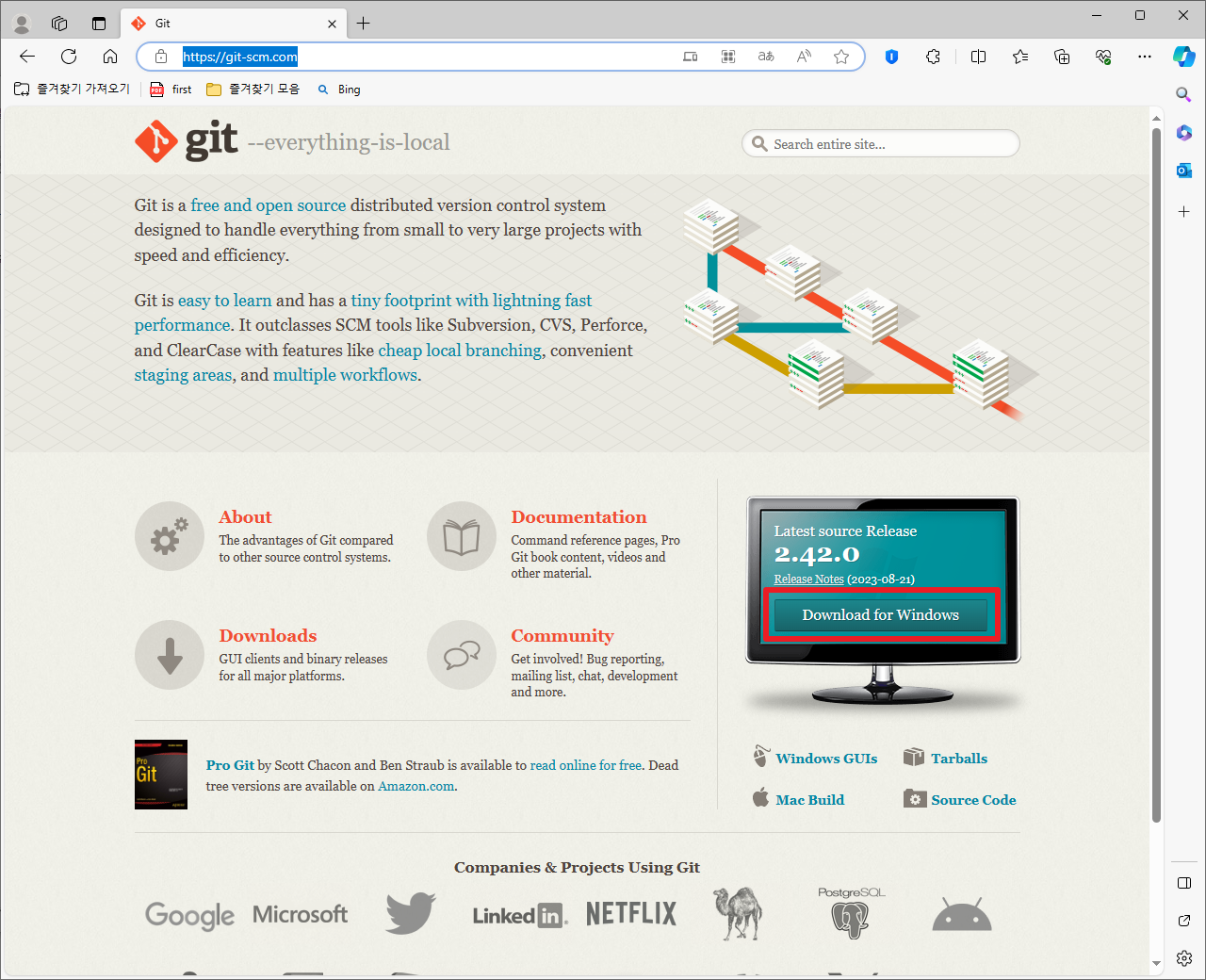1206x980 pixels.
Task: Click the Community chat bubbles icon
Action: [462, 655]
